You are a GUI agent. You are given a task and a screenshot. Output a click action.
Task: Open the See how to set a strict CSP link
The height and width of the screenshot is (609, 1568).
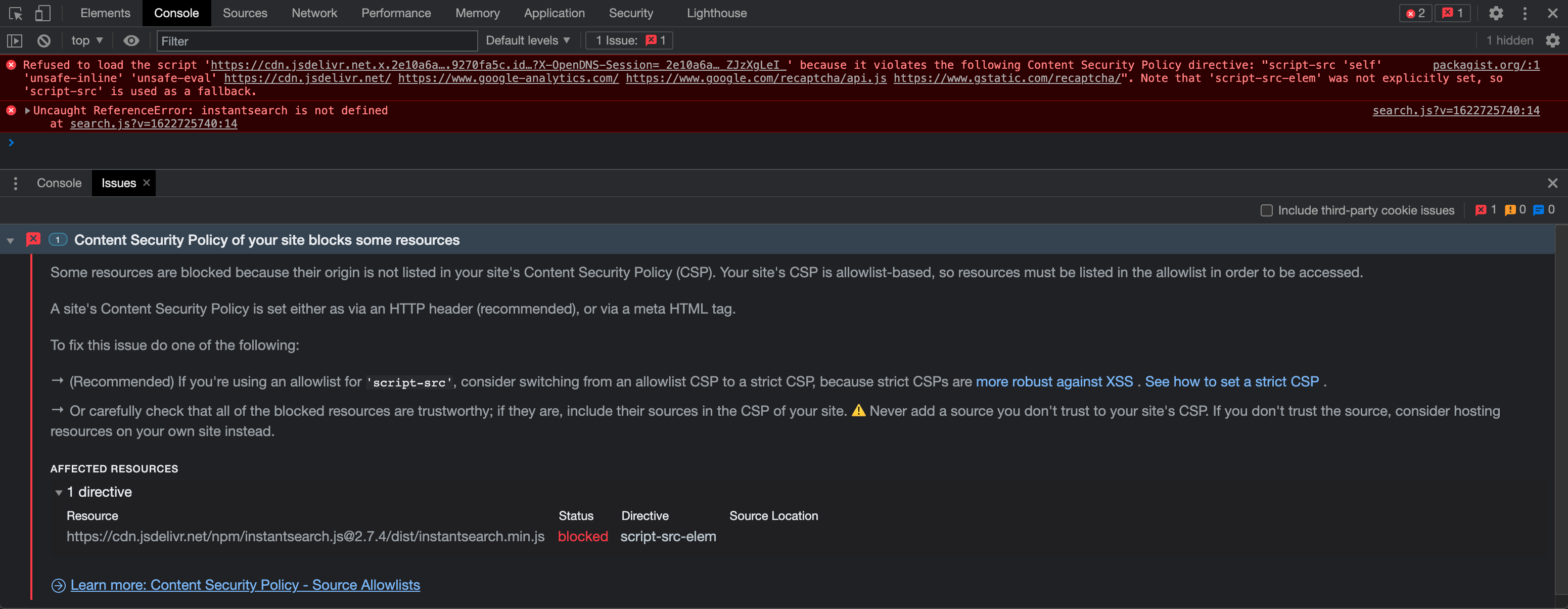(1231, 382)
